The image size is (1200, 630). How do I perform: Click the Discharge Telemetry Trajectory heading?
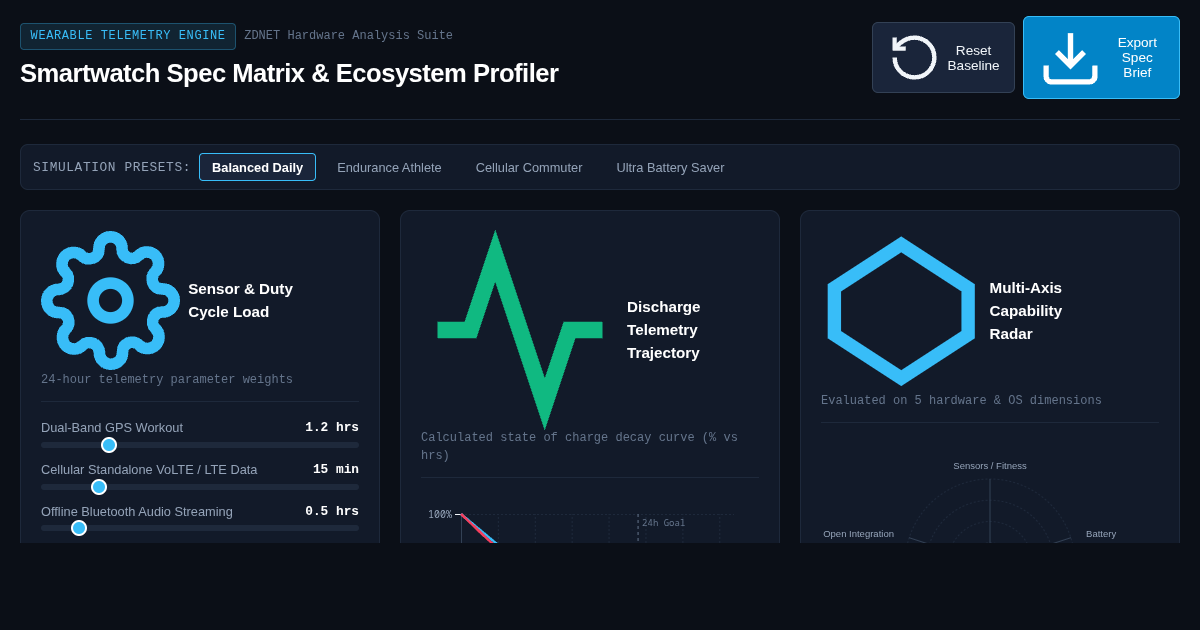pos(663,330)
